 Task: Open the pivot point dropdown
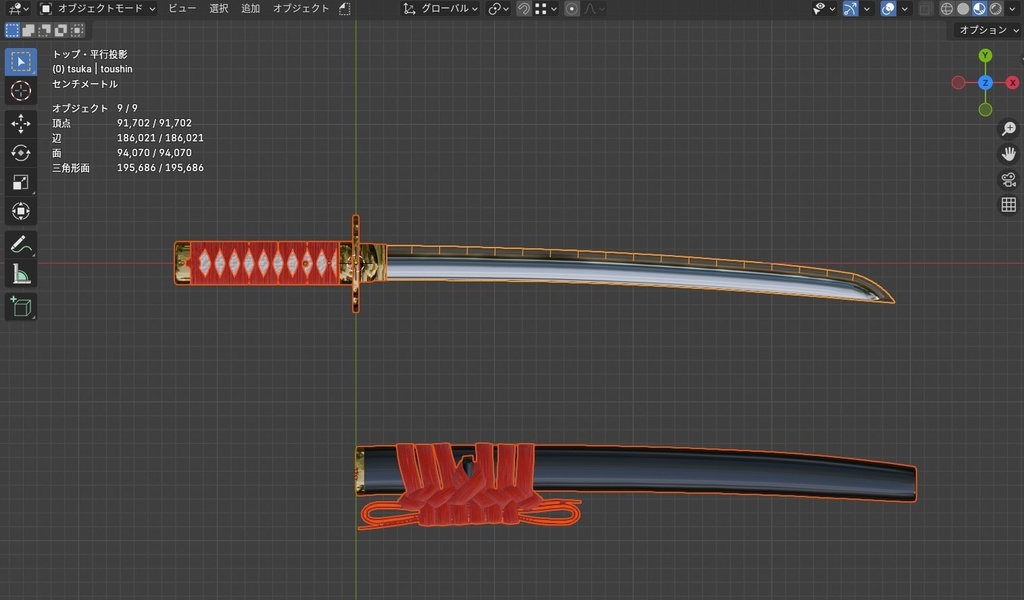pos(498,8)
